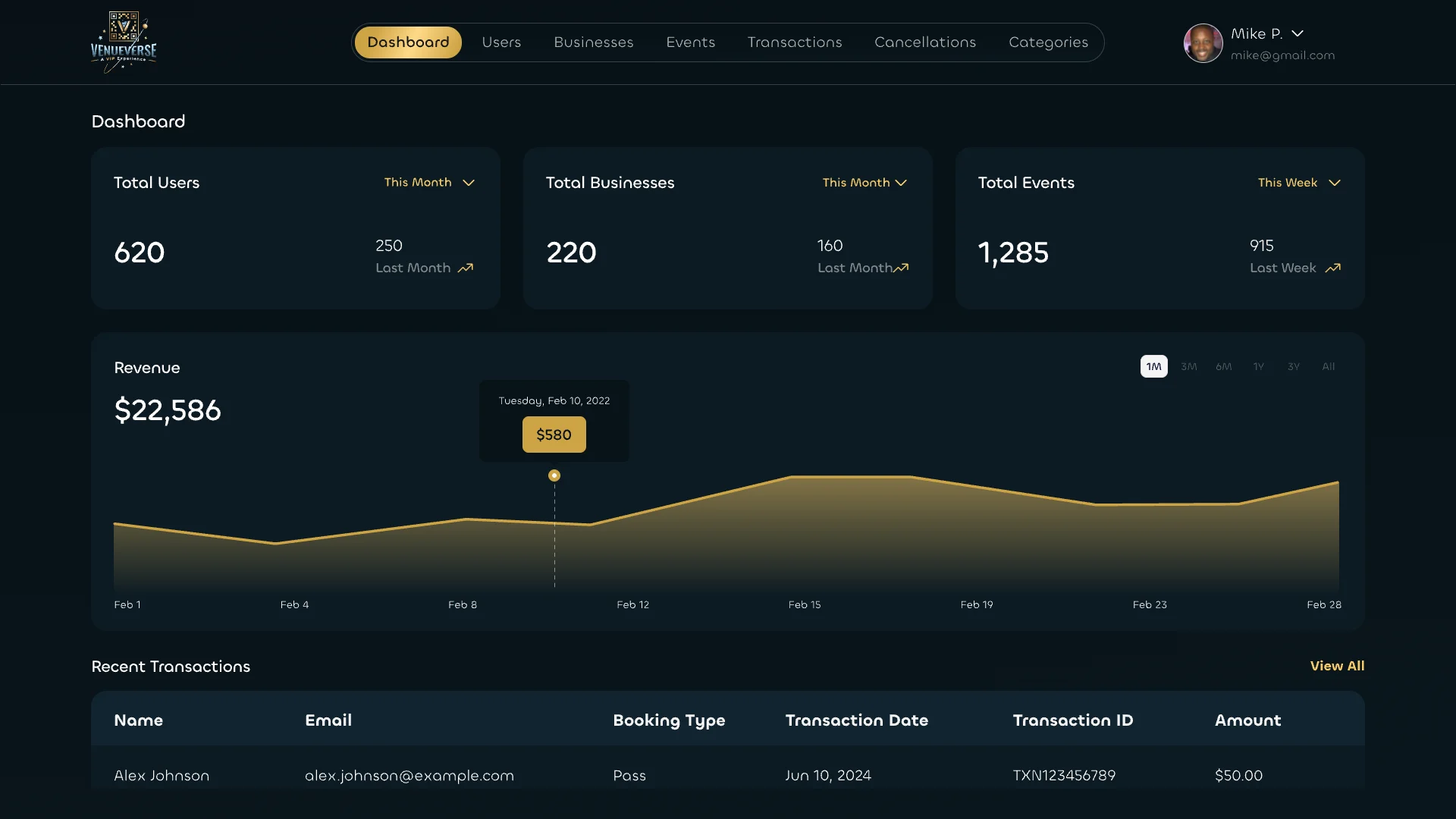Image resolution: width=1456 pixels, height=819 pixels.
Task: Click the Amount column header
Action: pos(1248,720)
